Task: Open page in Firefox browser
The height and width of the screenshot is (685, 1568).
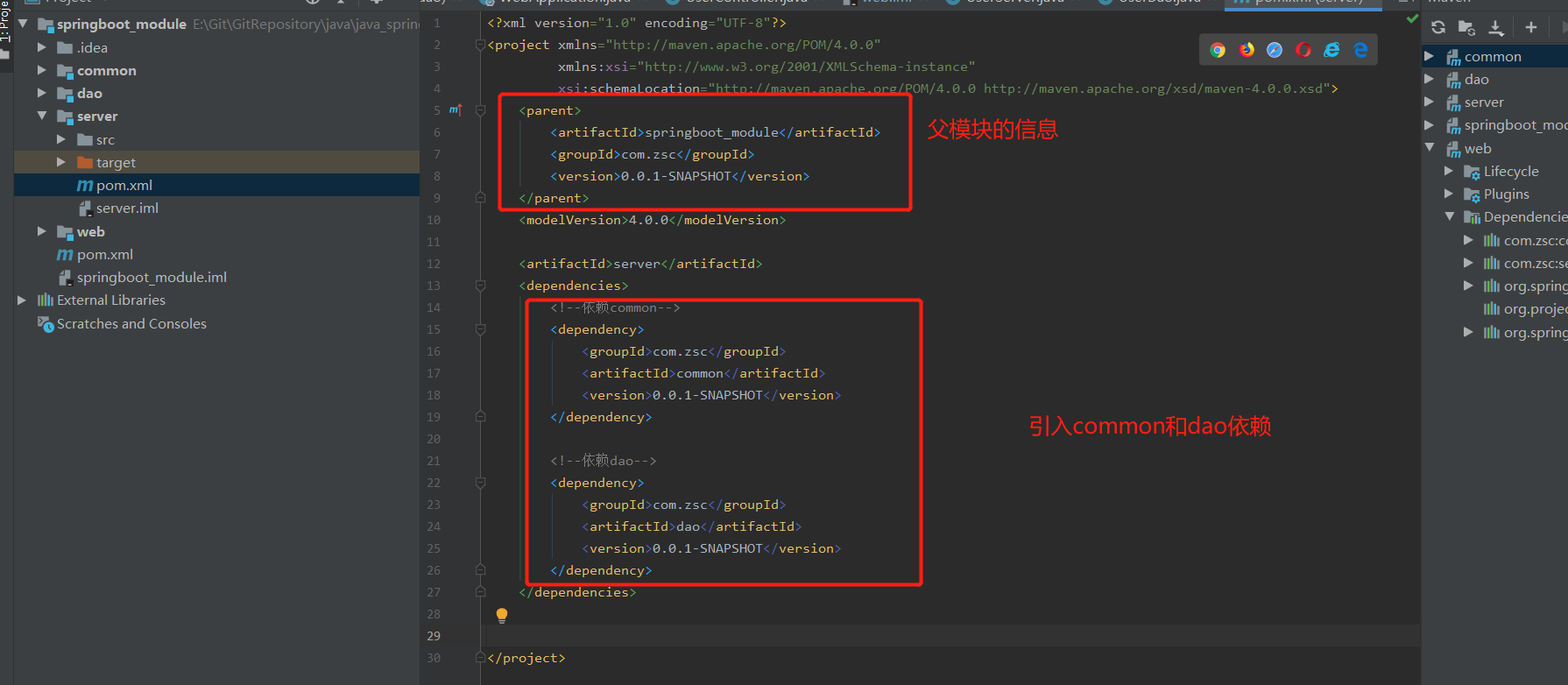Action: click(x=1247, y=50)
